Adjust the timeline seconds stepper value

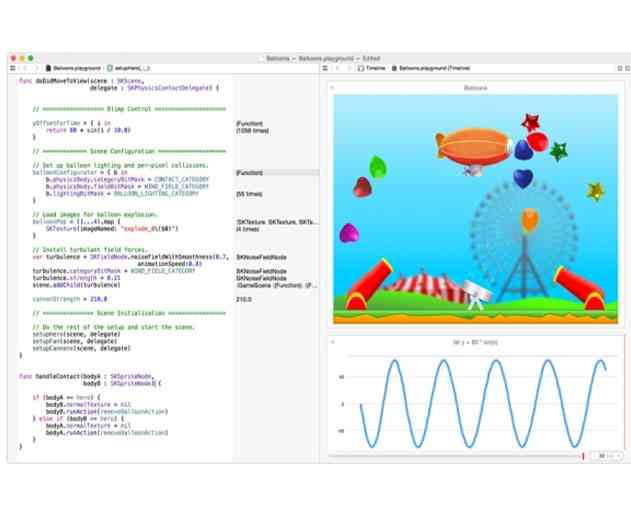(x=606, y=456)
